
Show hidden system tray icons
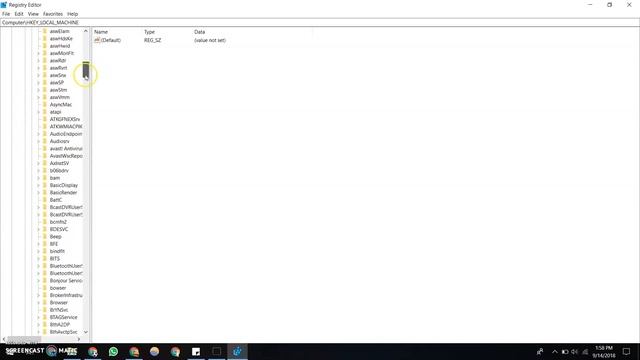point(554,352)
